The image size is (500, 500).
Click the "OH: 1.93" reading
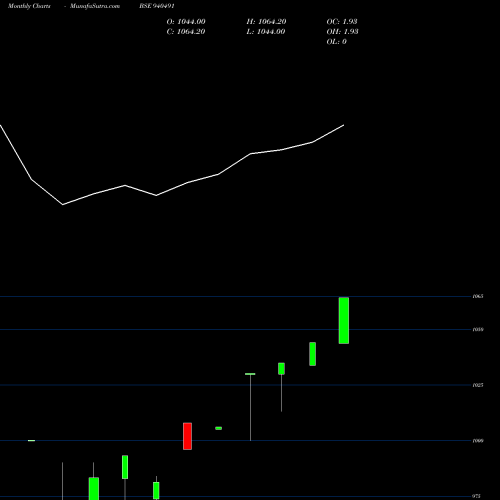pos(342,32)
